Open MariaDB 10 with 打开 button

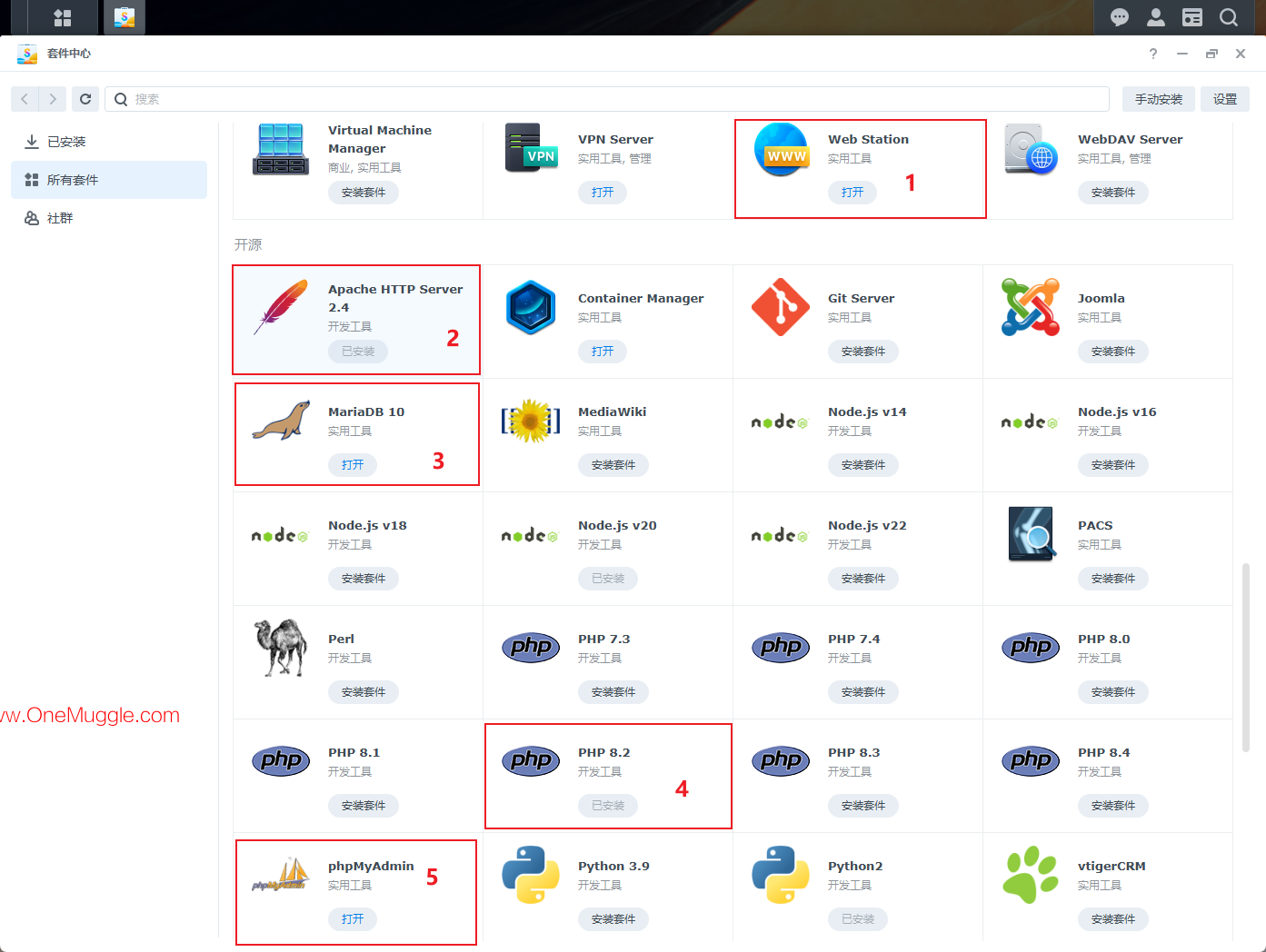pos(353,465)
